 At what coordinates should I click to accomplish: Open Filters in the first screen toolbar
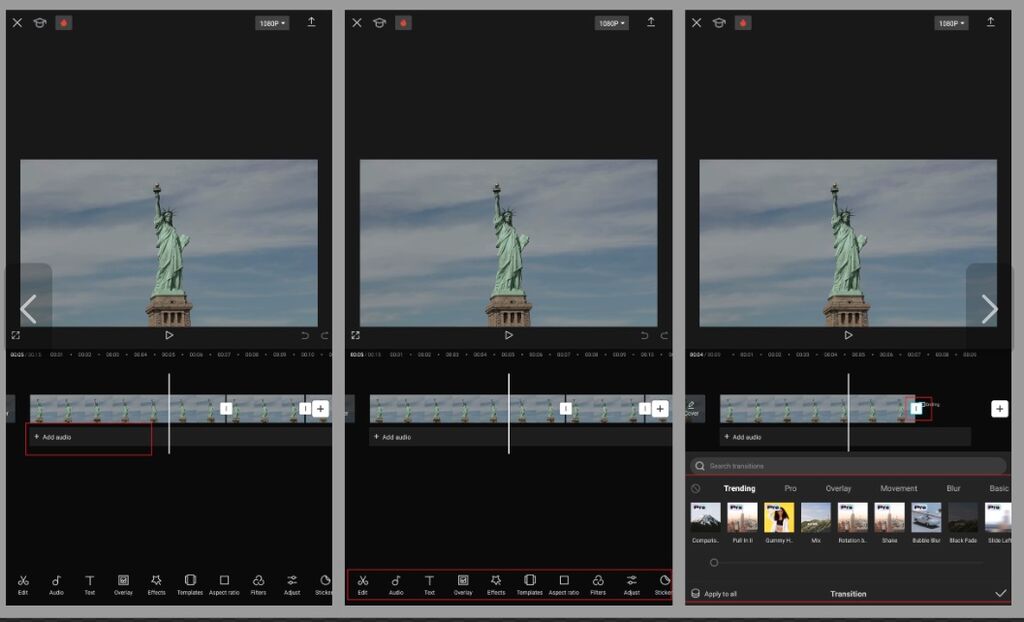pyautogui.click(x=259, y=584)
